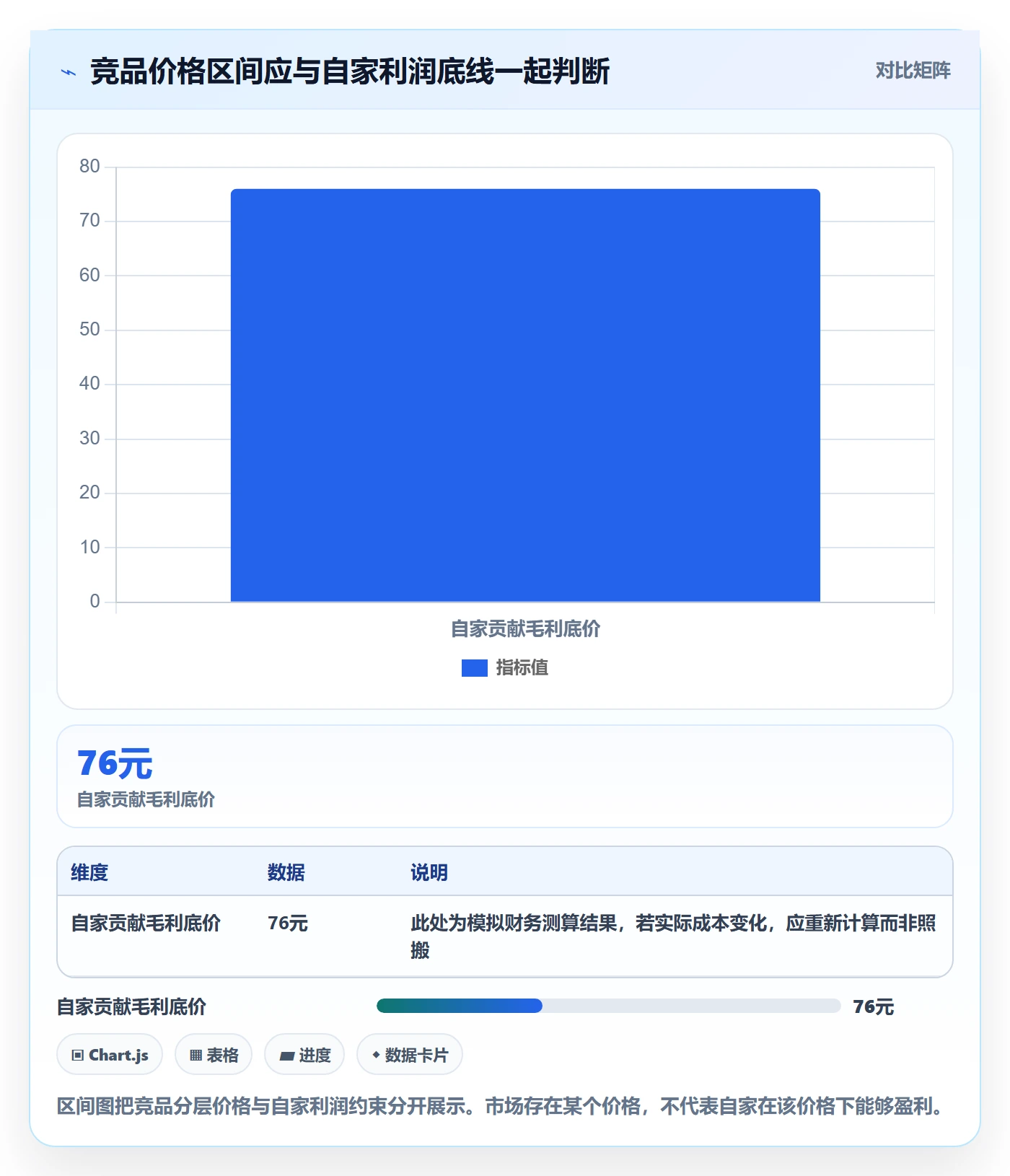1010x1176 pixels.
Task: Click the blue bar in chart
Action: pyautogui.click(x=525, y=395)
